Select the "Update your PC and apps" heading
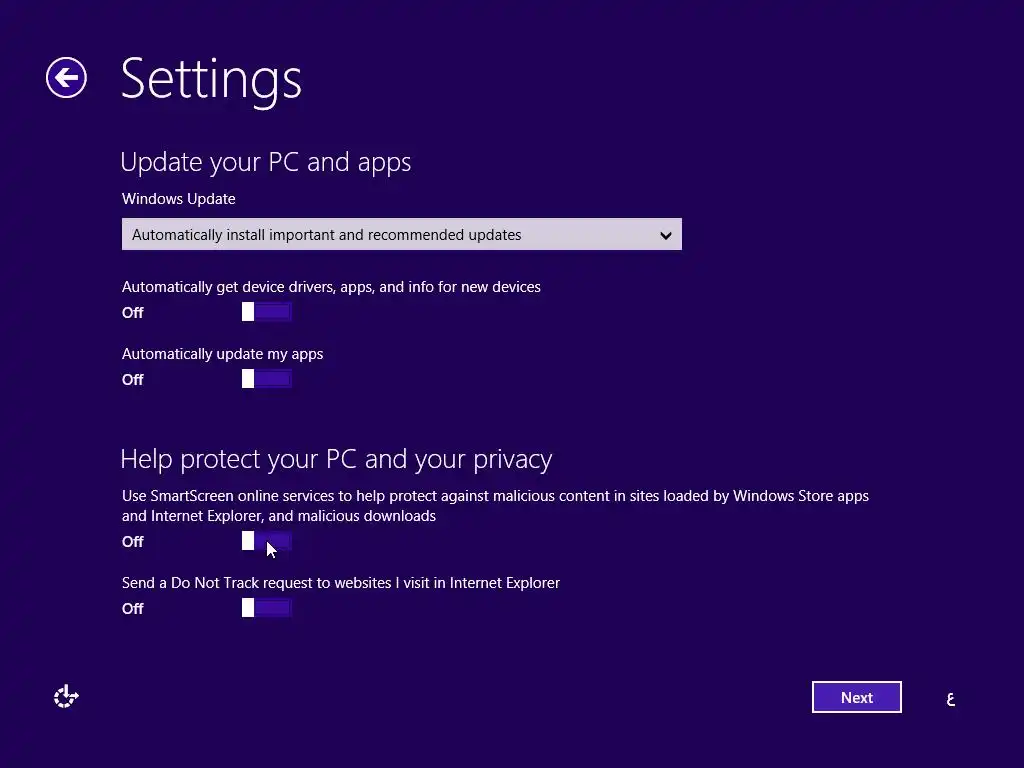 point(266,162)
